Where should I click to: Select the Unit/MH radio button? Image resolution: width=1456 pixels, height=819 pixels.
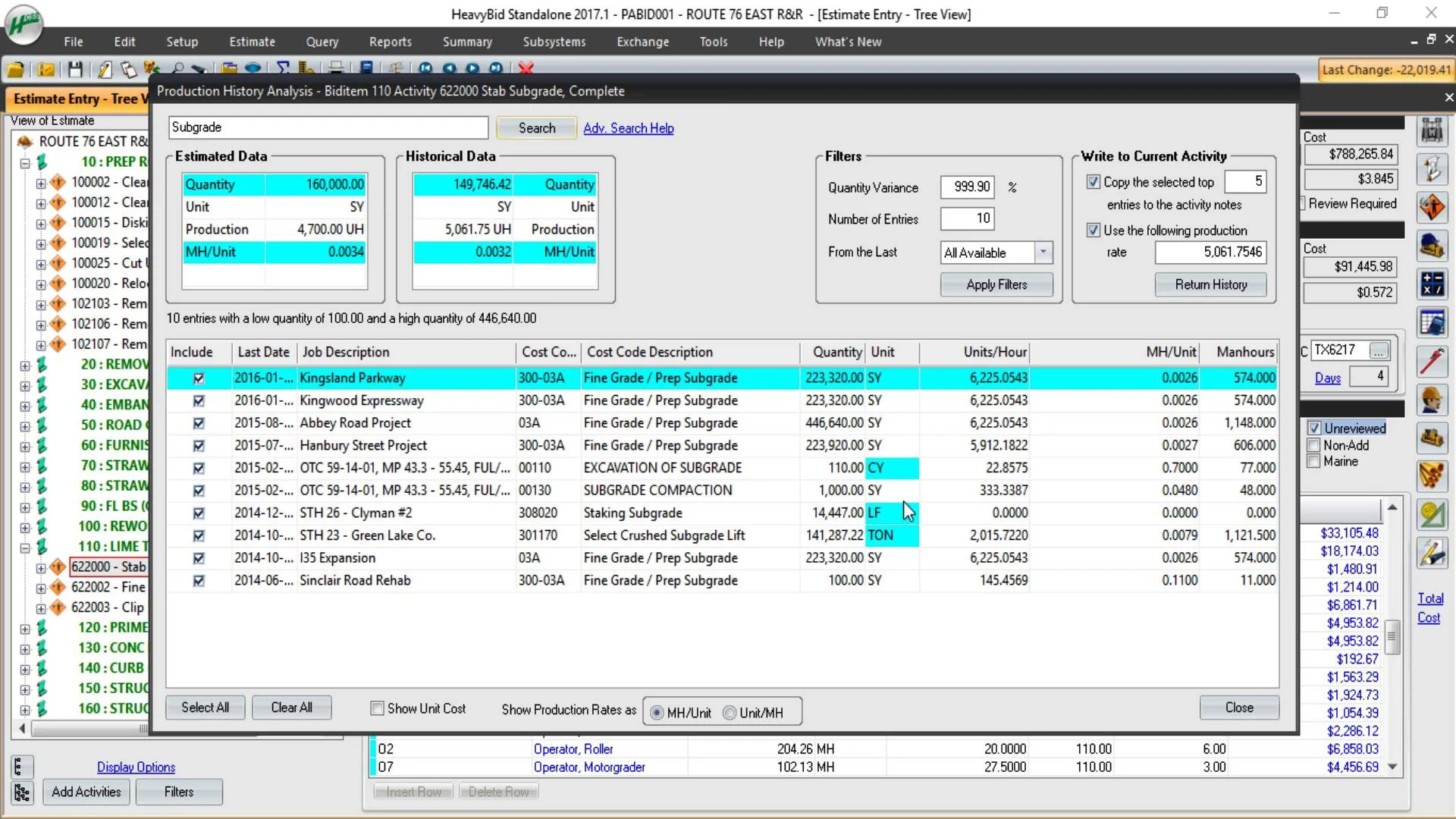click(x=730, y=713)
